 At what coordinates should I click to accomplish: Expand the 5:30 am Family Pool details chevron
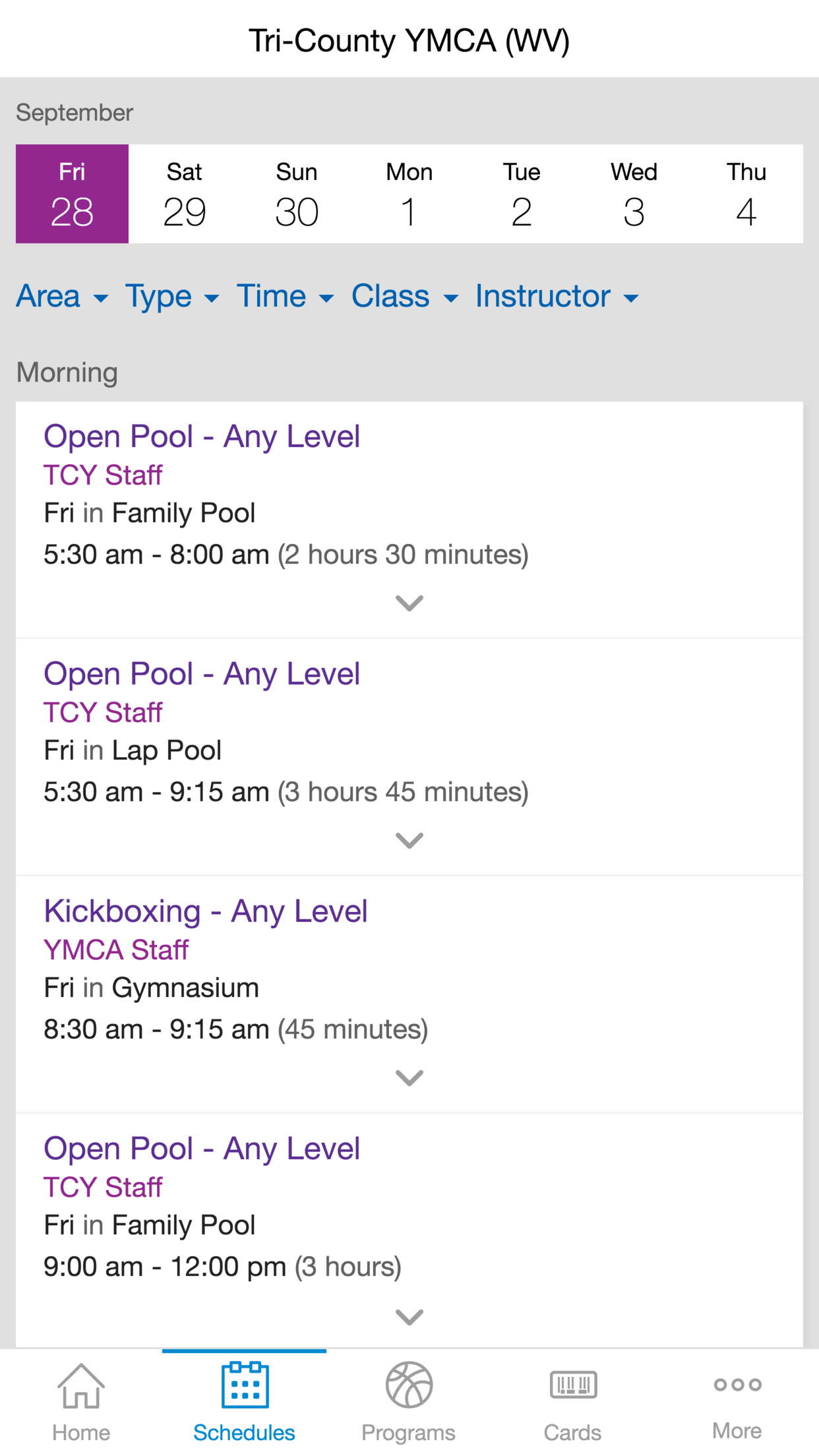click(409, 603)
